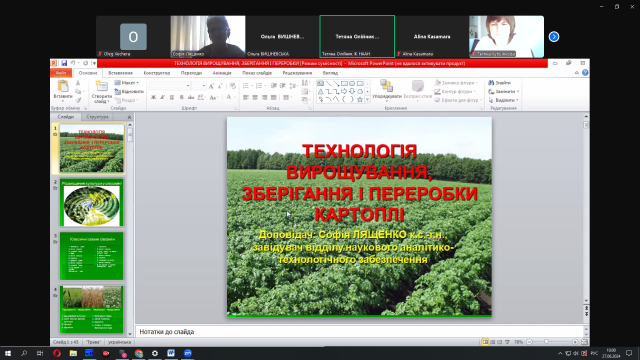Zoom out with the minus button
The height and width of the screenshot is (360, 640).
pyautogui.click(x=529, y=342)
